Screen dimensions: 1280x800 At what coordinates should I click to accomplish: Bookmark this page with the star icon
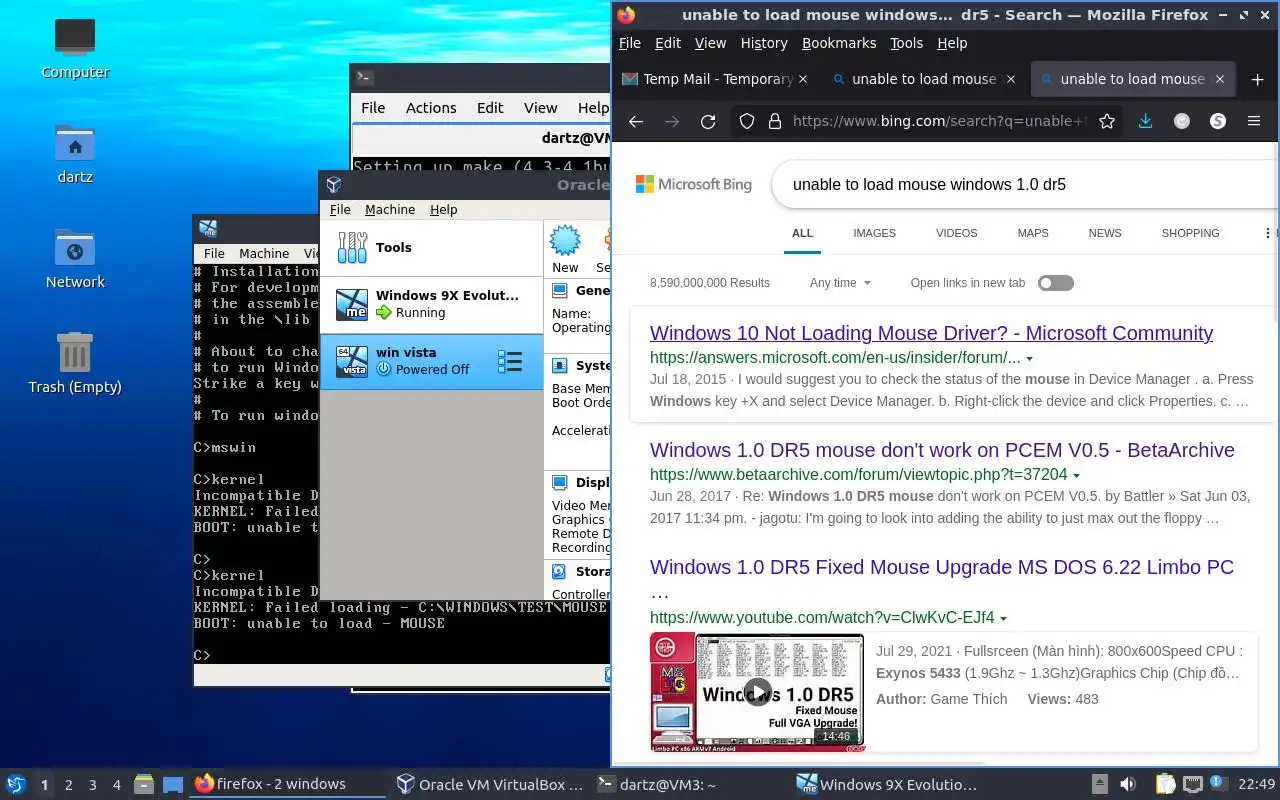click(1107, 121)
